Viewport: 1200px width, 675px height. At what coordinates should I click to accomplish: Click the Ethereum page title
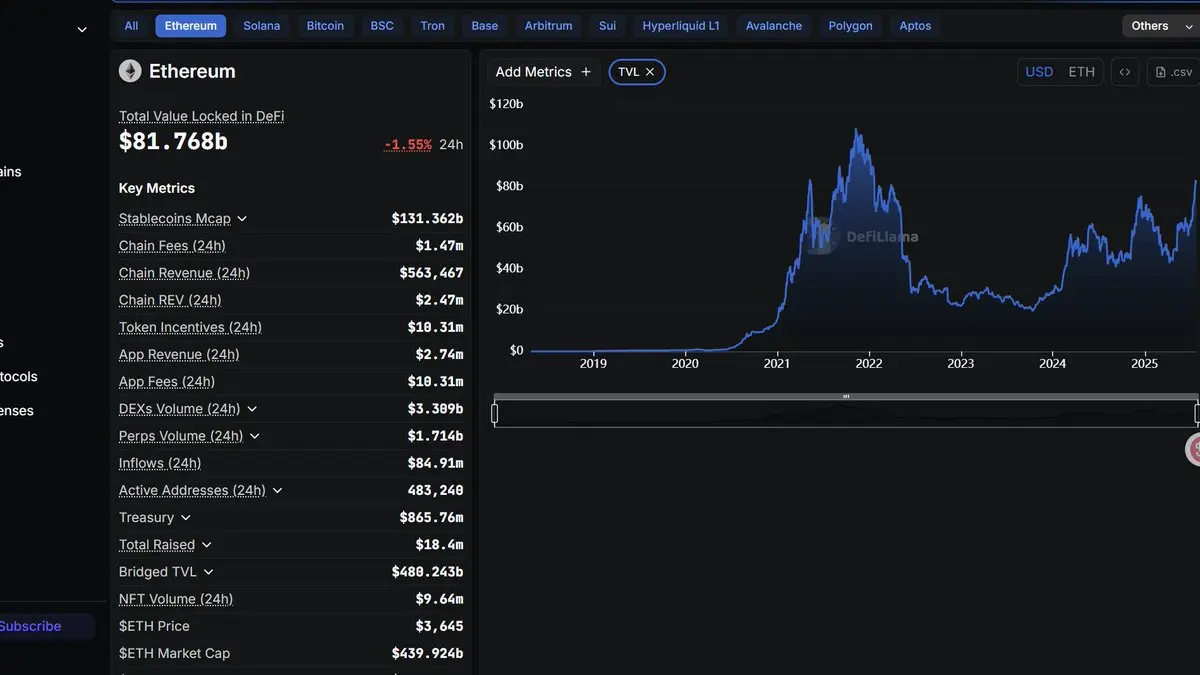click(x=192, y=71)
